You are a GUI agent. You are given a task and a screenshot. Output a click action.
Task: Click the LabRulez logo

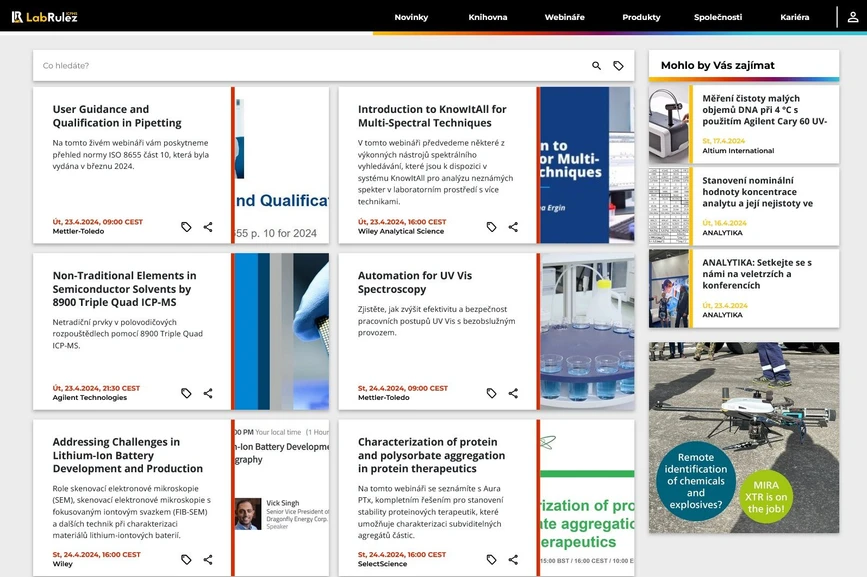pos(44,17)
